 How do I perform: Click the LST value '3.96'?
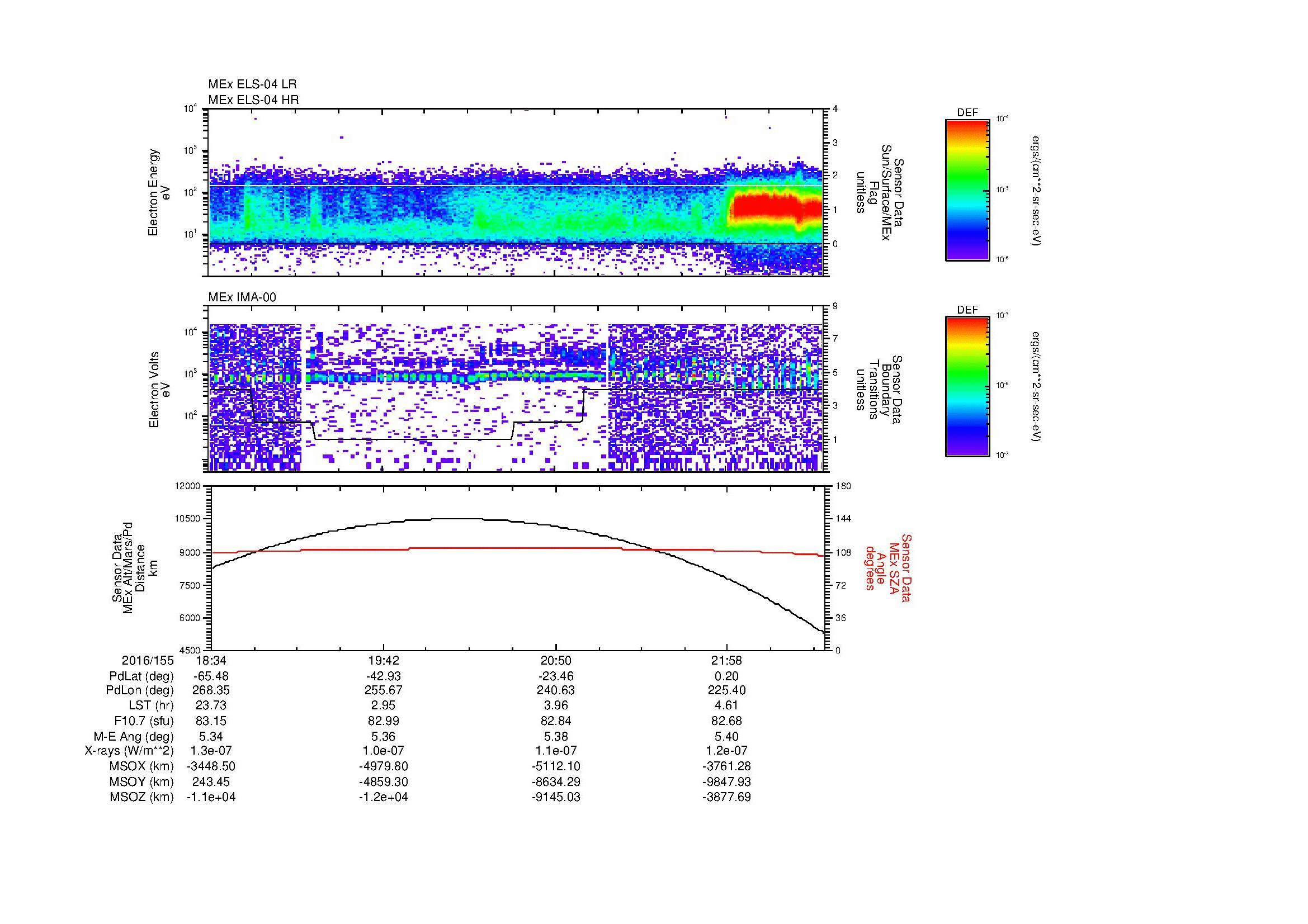click(555, 706)
